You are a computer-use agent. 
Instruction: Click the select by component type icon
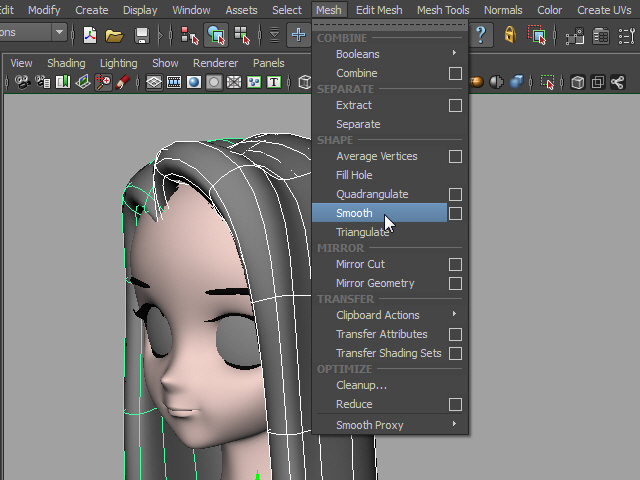(242, 36)
